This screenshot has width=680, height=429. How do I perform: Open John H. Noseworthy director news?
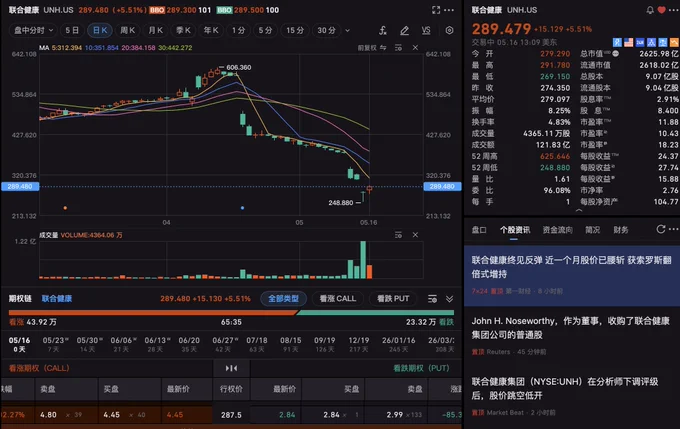[572, 337]
